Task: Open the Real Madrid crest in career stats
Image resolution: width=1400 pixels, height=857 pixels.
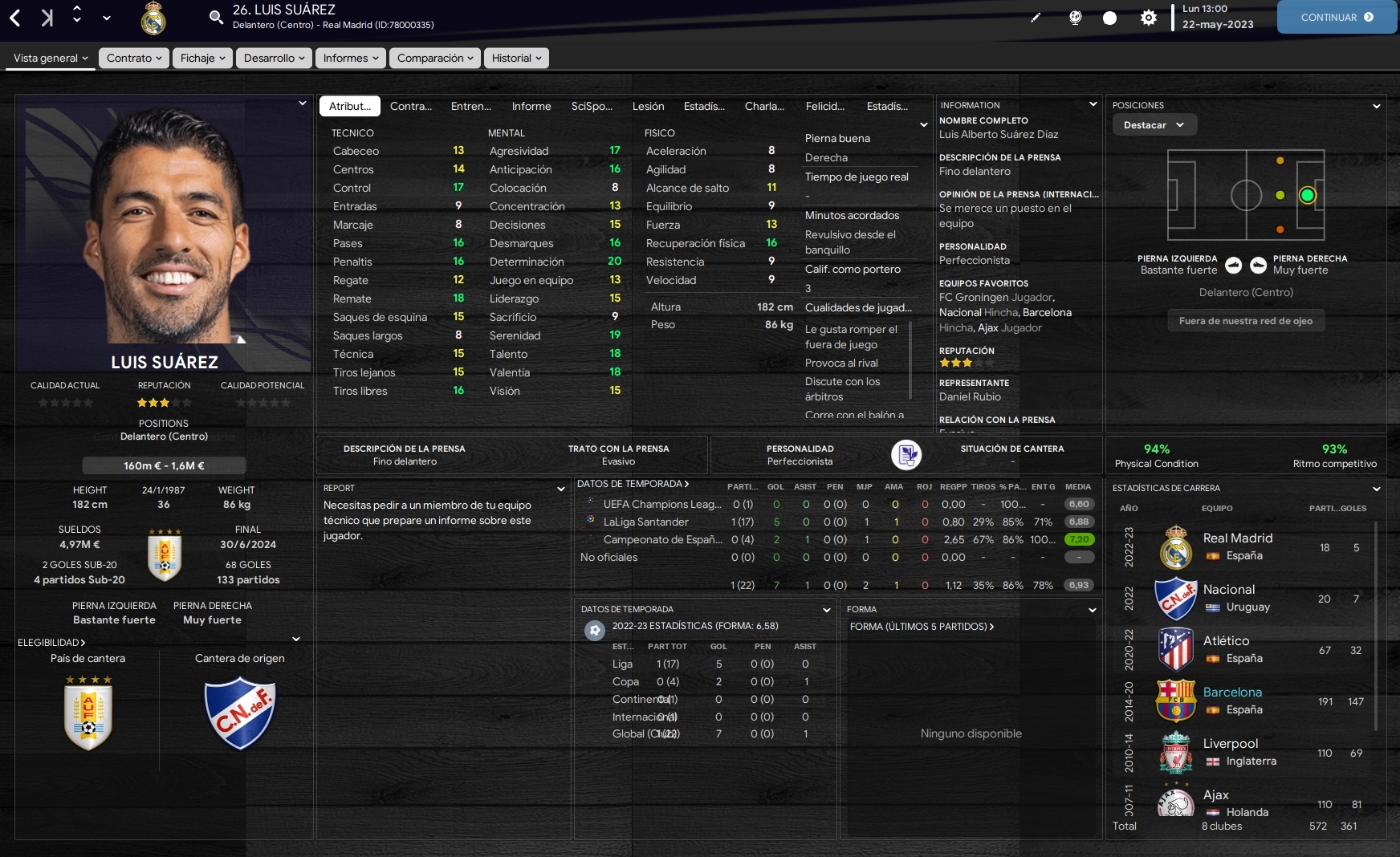Action: point(1176,546)
